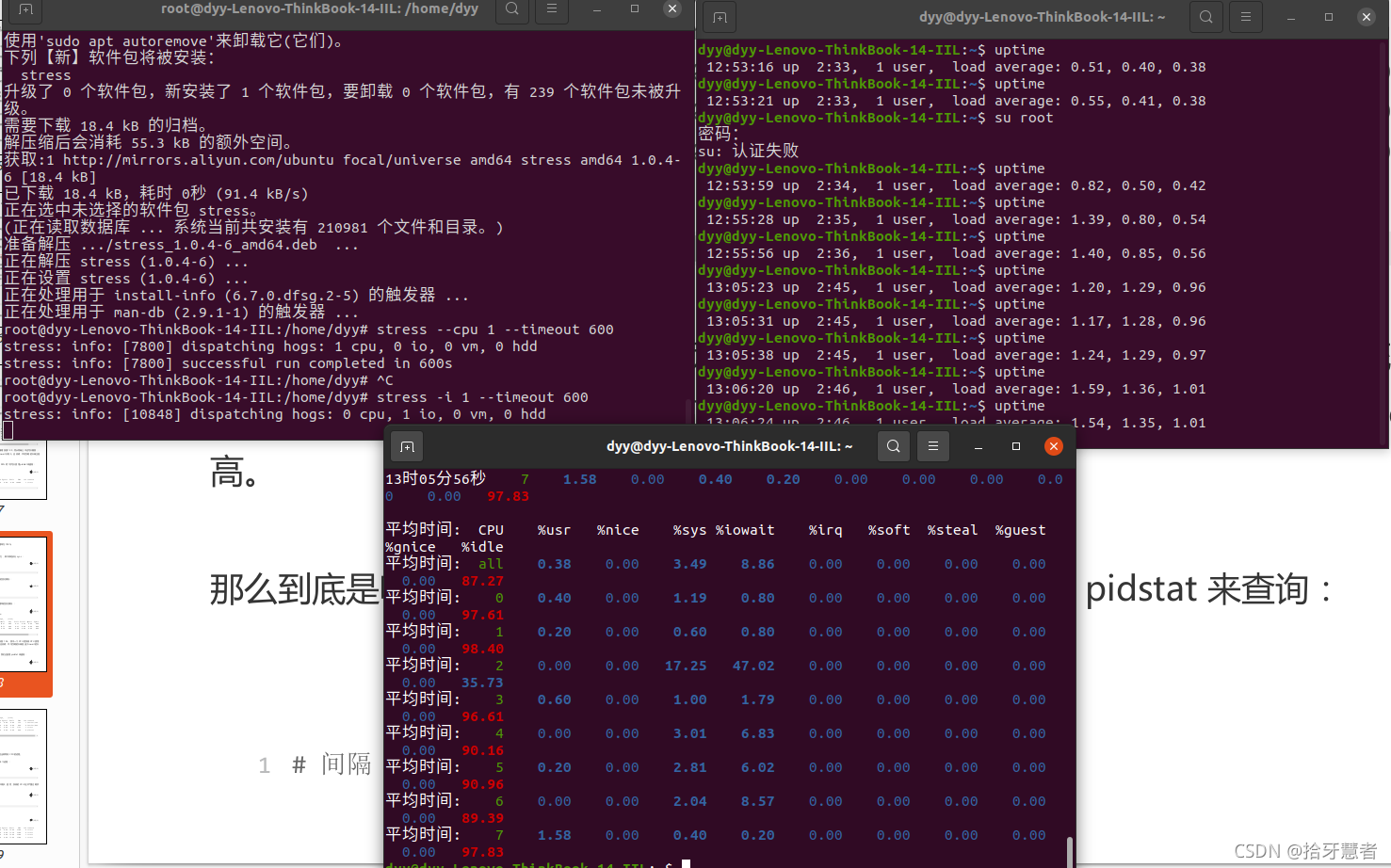Screen dimensions: 1391x868
Task: Click 'successful run completed in 600s' line
Action: pyautogui.click(x=316, y=363)
